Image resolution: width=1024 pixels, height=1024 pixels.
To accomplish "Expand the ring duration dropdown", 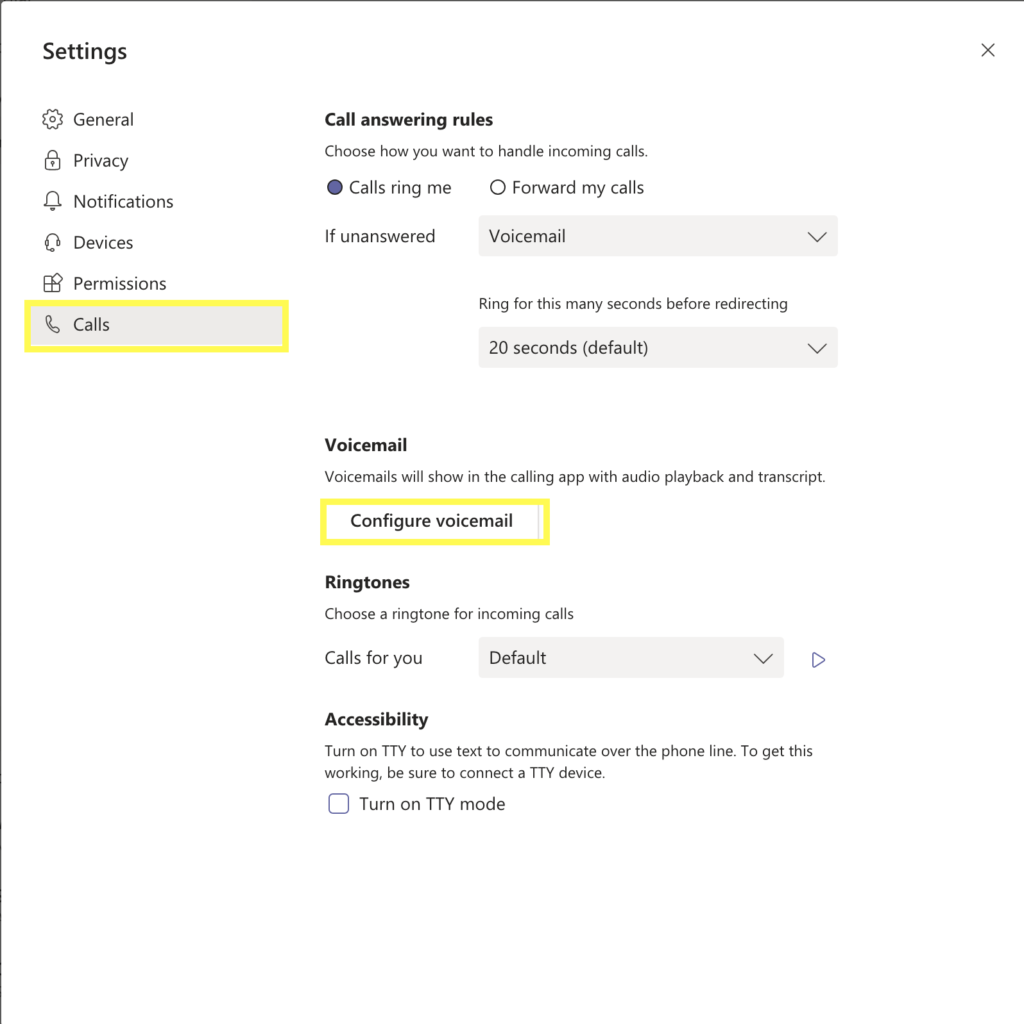I will (657, 347).
